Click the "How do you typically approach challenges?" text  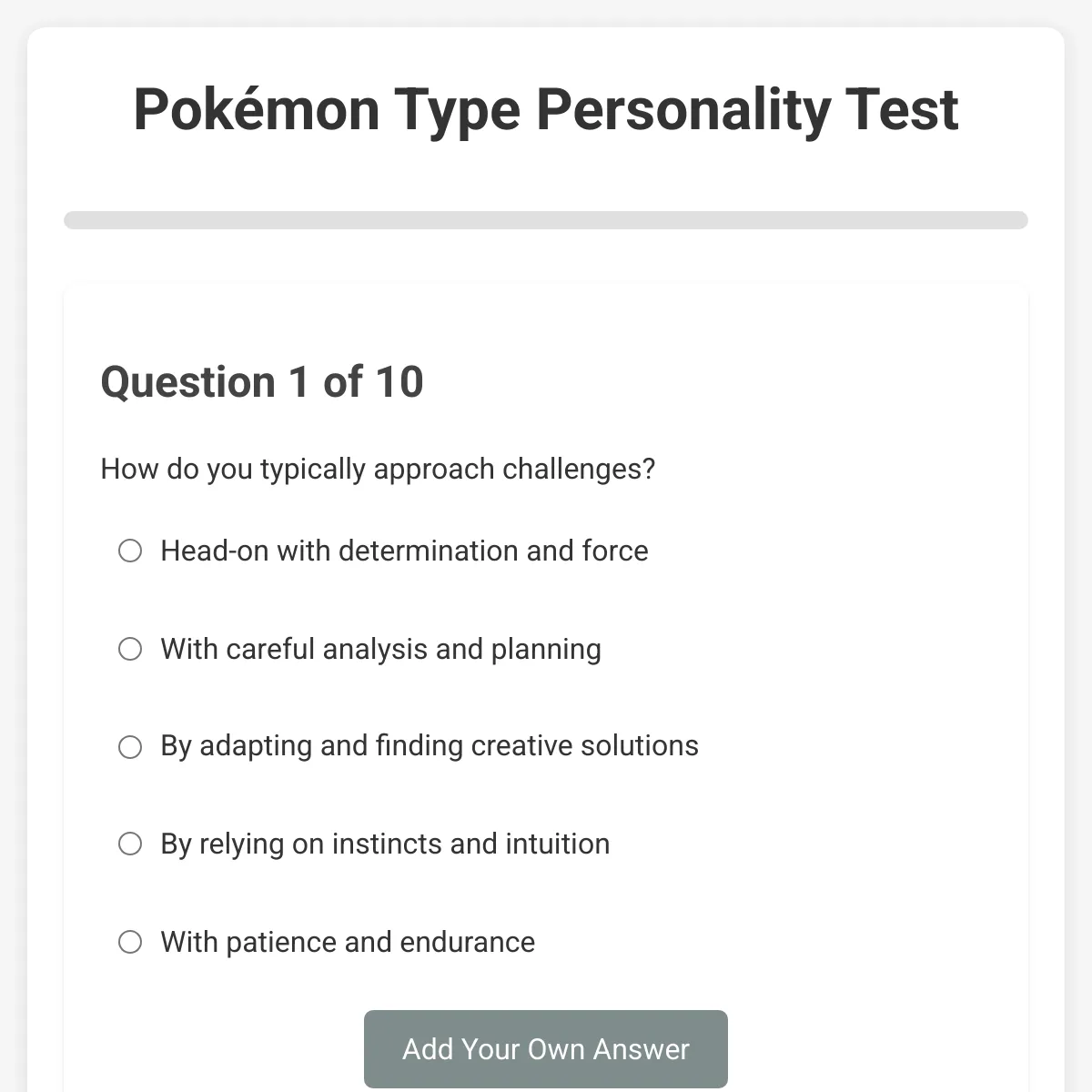[378, 470]
